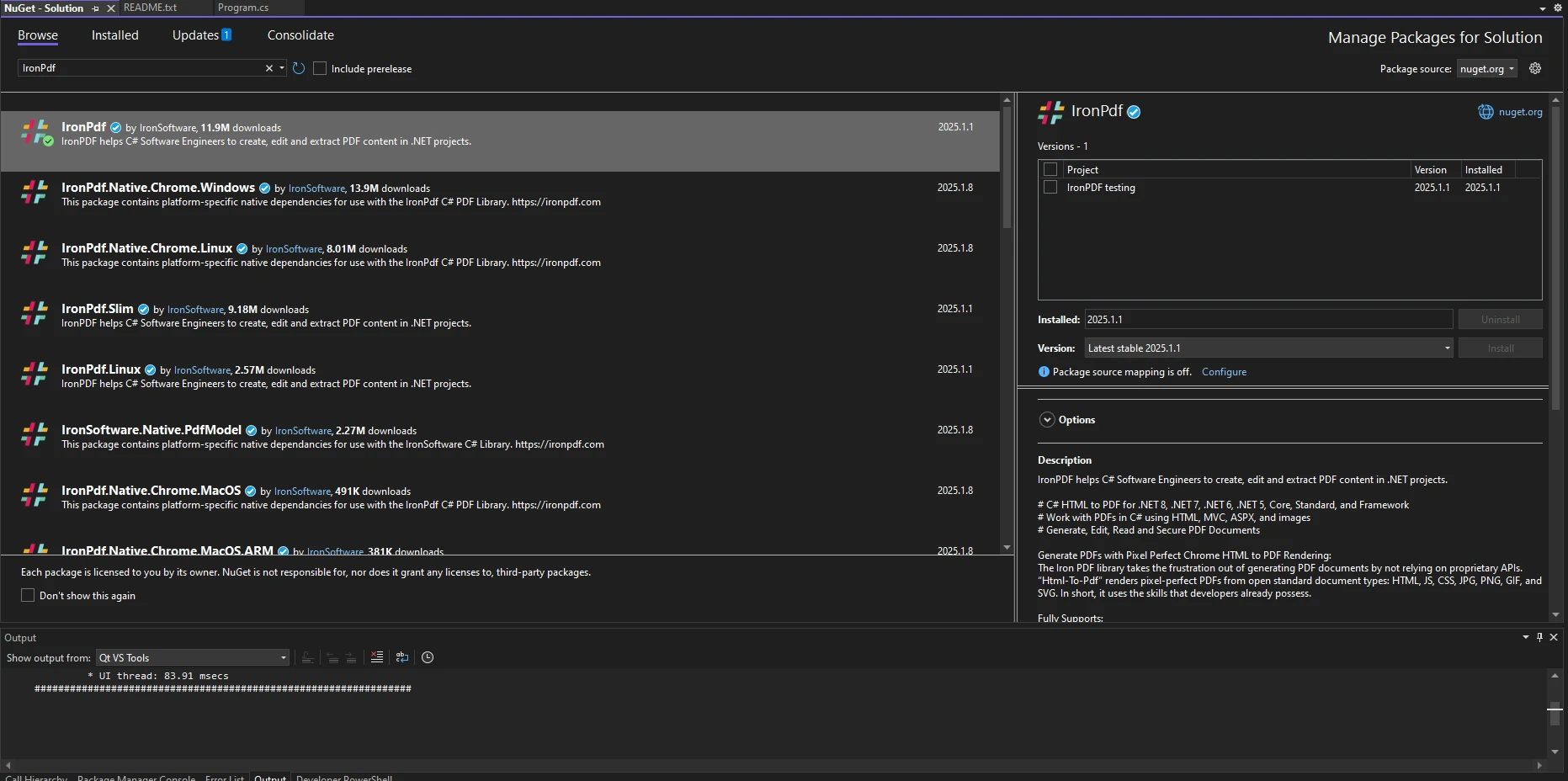1568x781 pixels.
Task: Click the IronPdf package logo in results list
Action: coord(35,133)
